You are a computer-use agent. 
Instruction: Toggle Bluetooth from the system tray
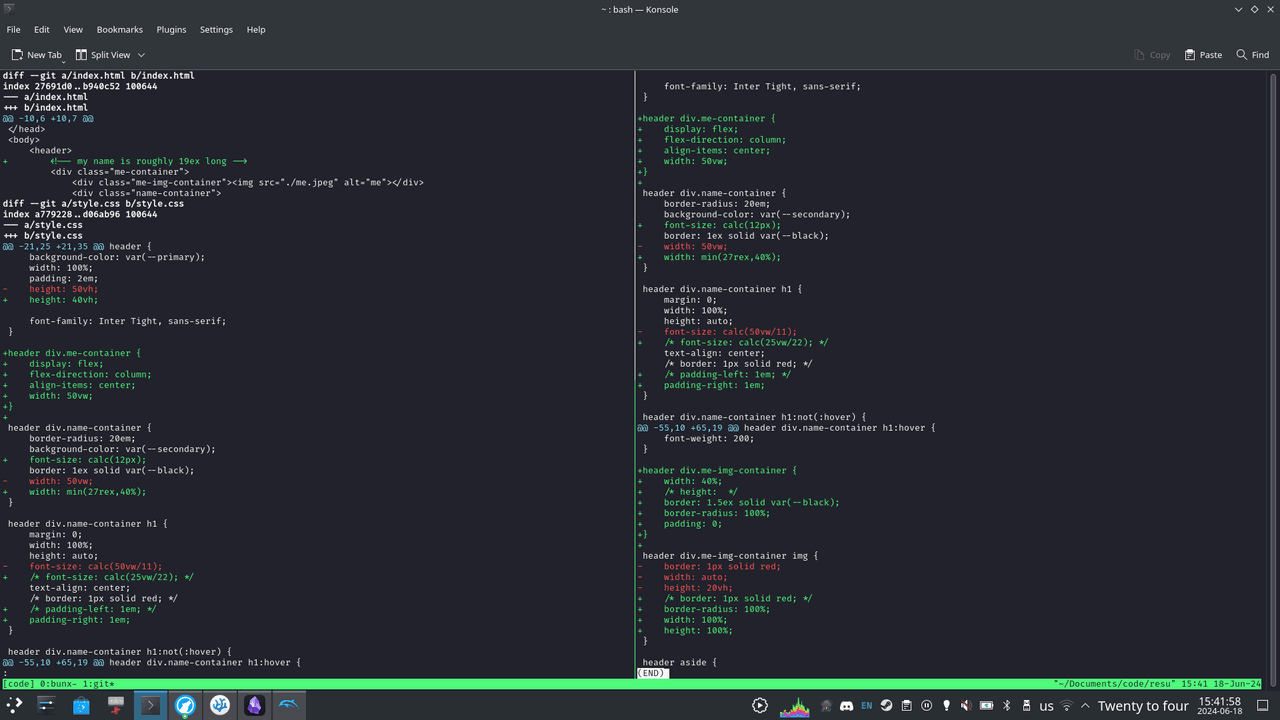1007,706
